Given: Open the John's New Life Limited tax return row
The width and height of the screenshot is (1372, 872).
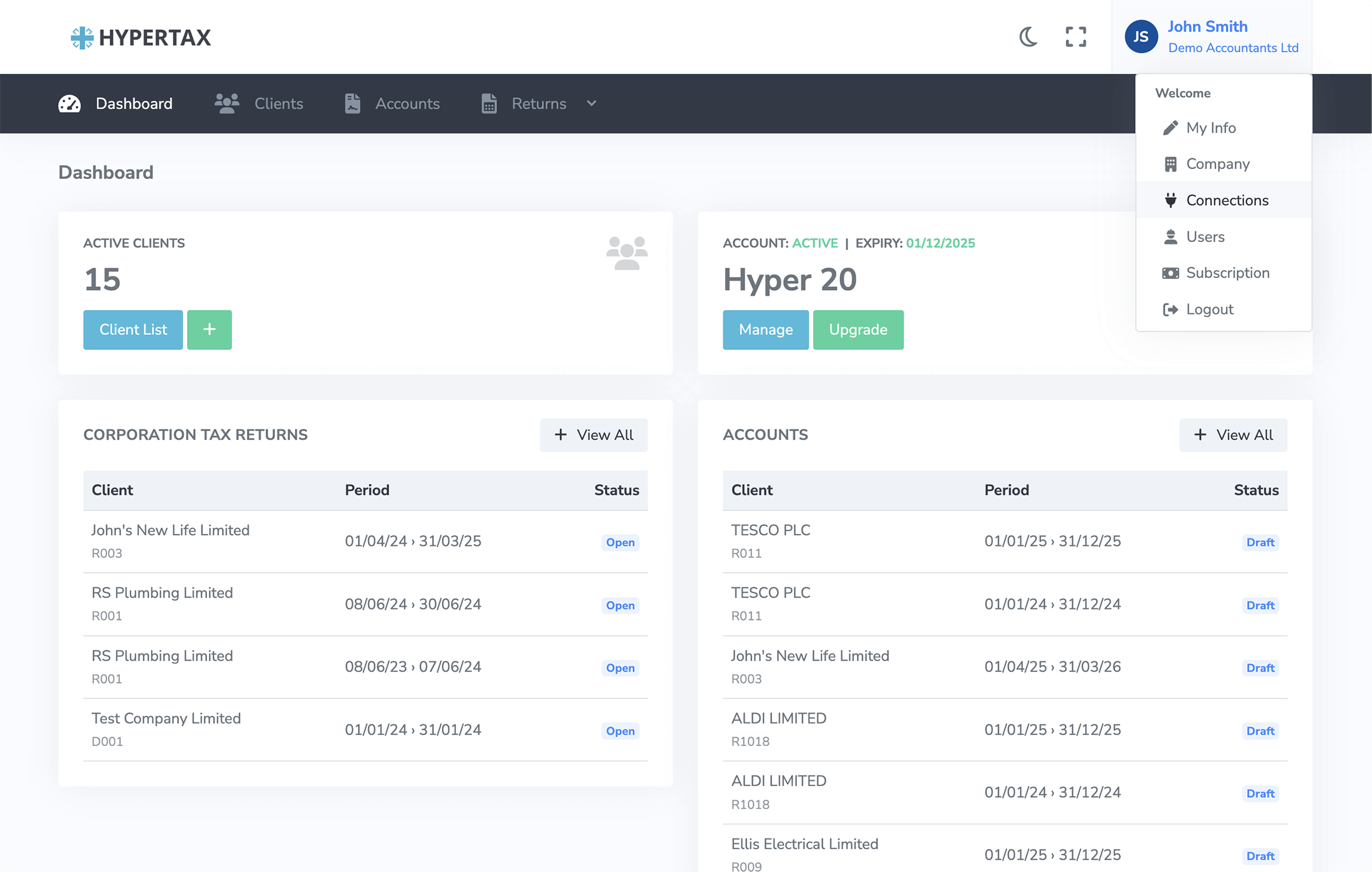Looking at the screenshot, I should click(365, 541).
